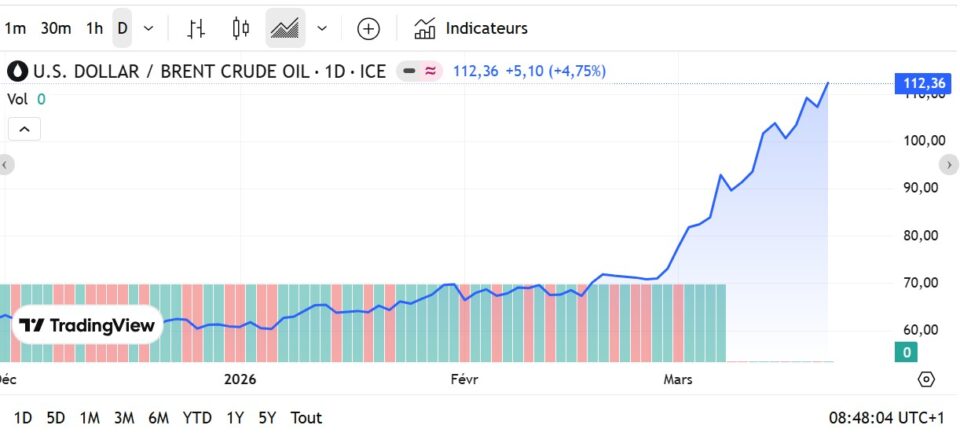The height and width of the screenshot is (436, 960).
Task: Select the YTD date range
Action: tap(197, 417)
